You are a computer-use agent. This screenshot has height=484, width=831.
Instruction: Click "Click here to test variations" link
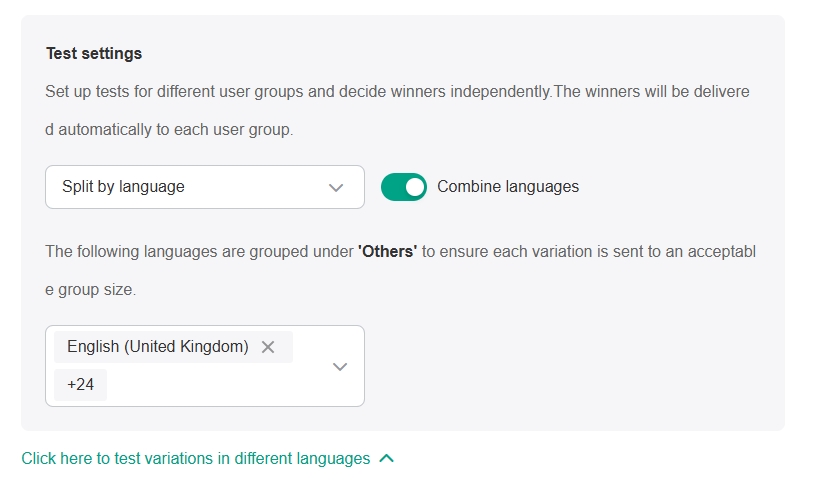(196, 459)
